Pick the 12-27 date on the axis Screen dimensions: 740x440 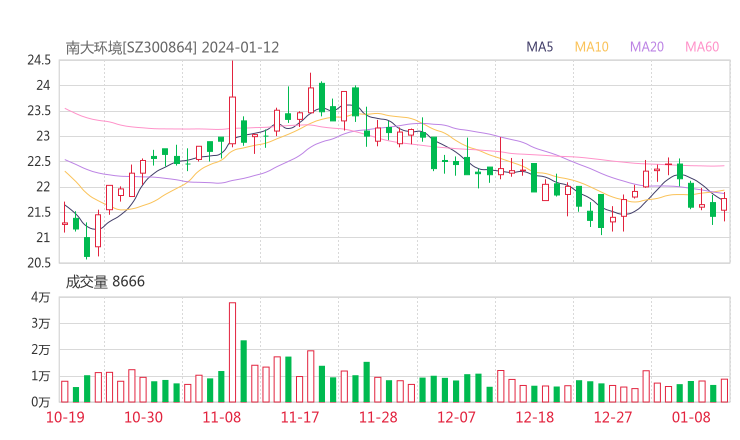coord(613,418)
